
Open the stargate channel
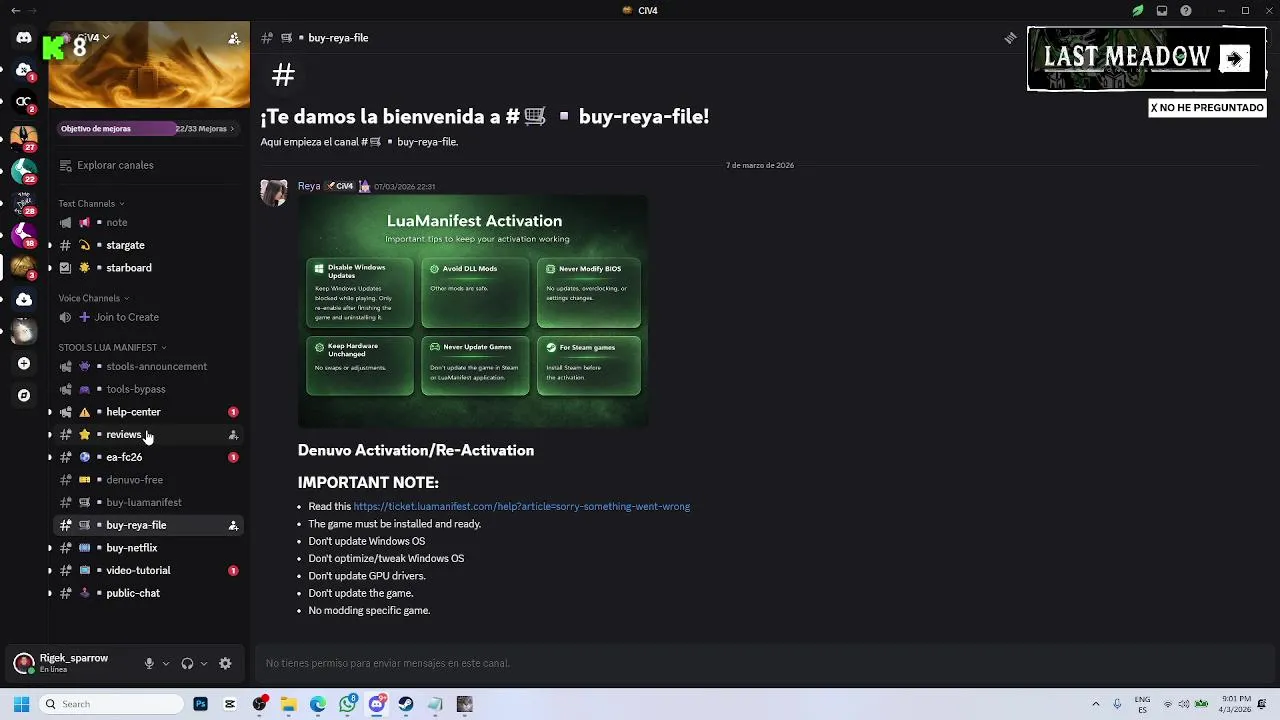pos(146,245)
